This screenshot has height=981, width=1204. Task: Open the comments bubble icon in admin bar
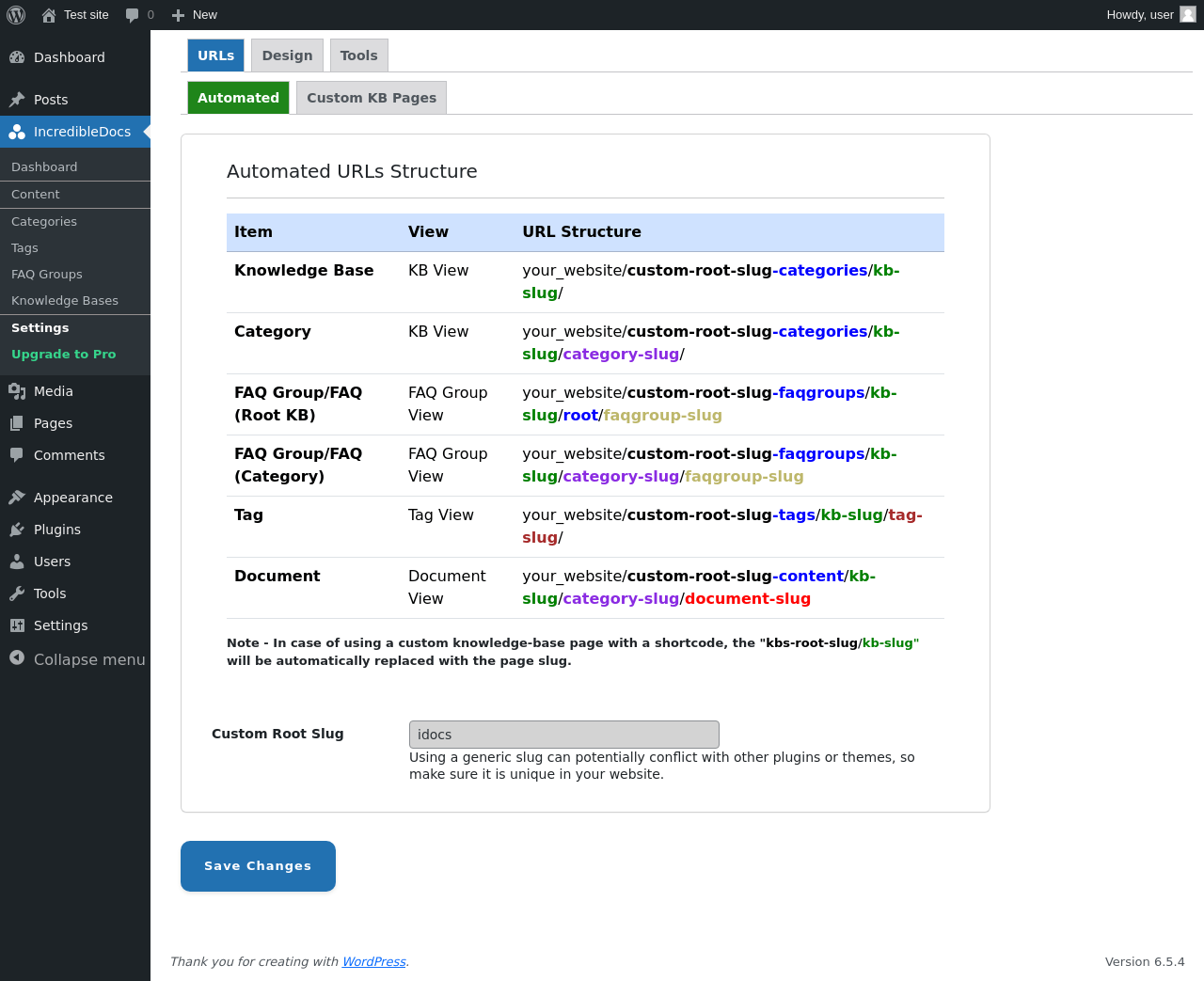point(133,15)
